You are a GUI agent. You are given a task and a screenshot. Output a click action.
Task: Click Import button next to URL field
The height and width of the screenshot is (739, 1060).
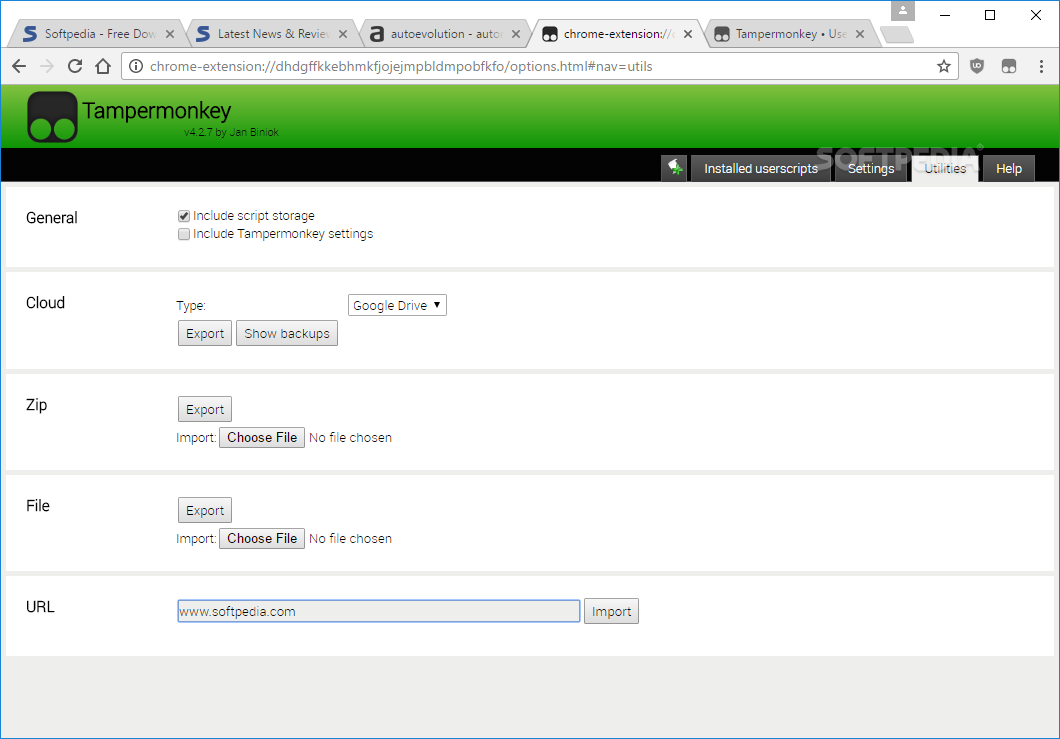pyautogui.click(x=611, y=611)
